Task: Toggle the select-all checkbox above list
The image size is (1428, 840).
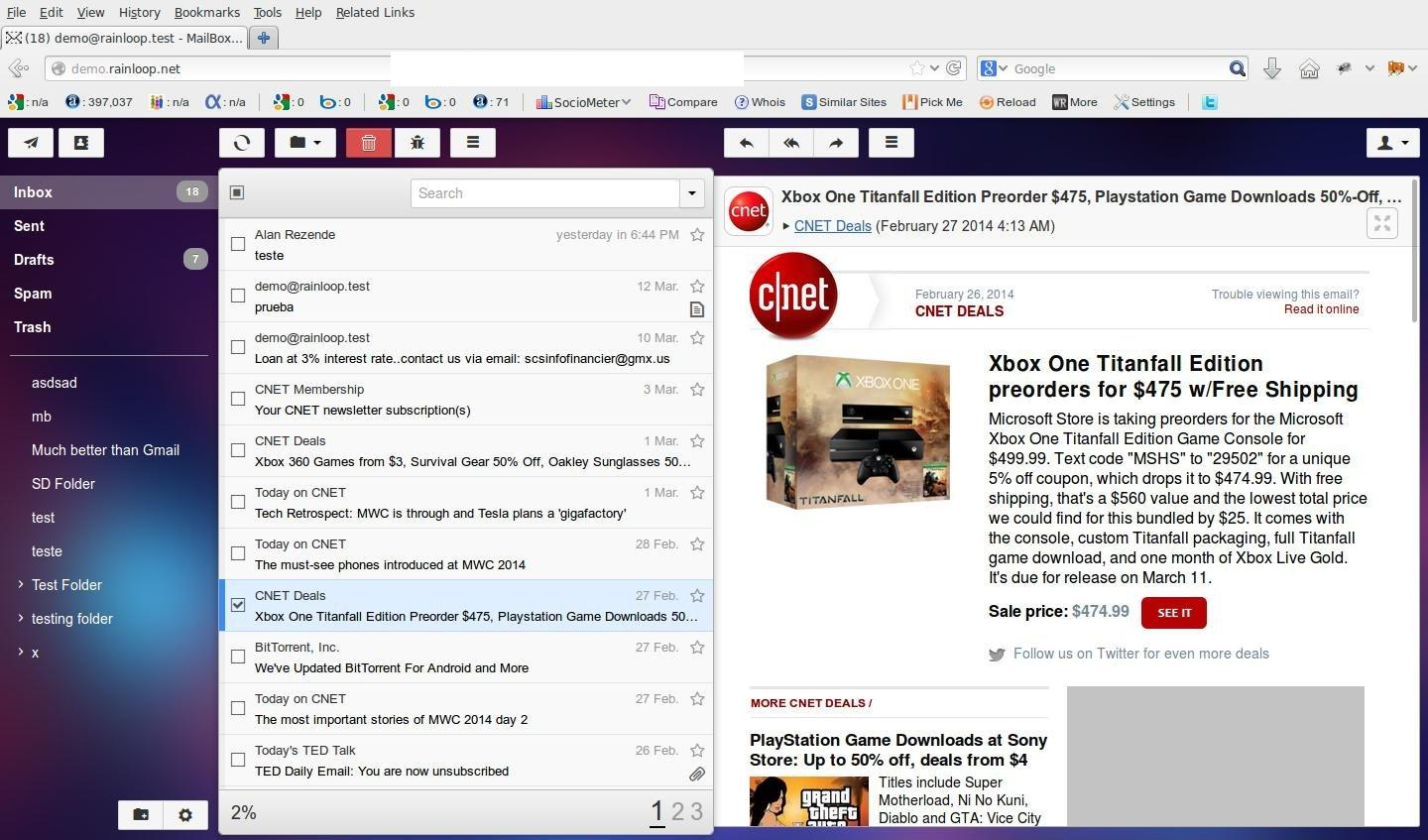Action: point(237,192)
